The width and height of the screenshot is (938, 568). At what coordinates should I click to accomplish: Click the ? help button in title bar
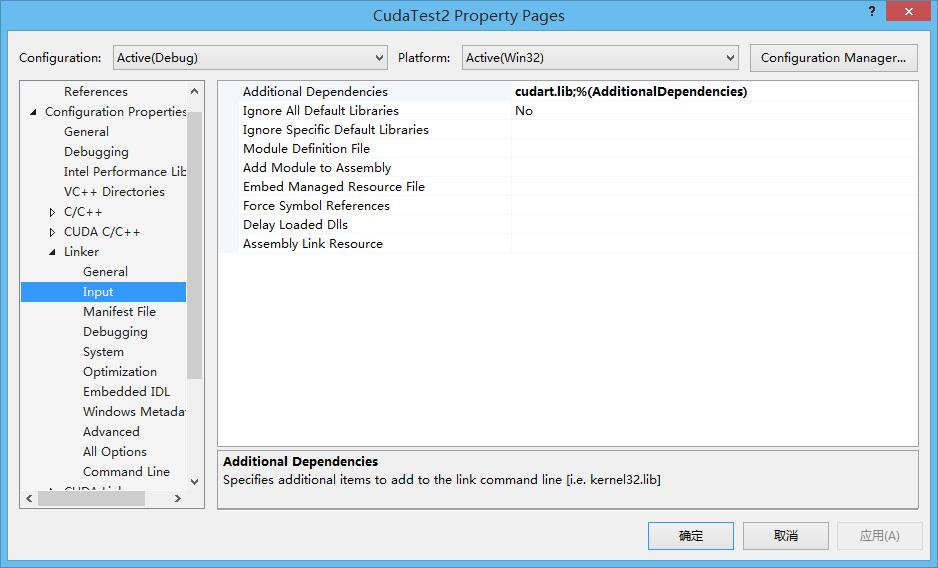coord(872,11)
